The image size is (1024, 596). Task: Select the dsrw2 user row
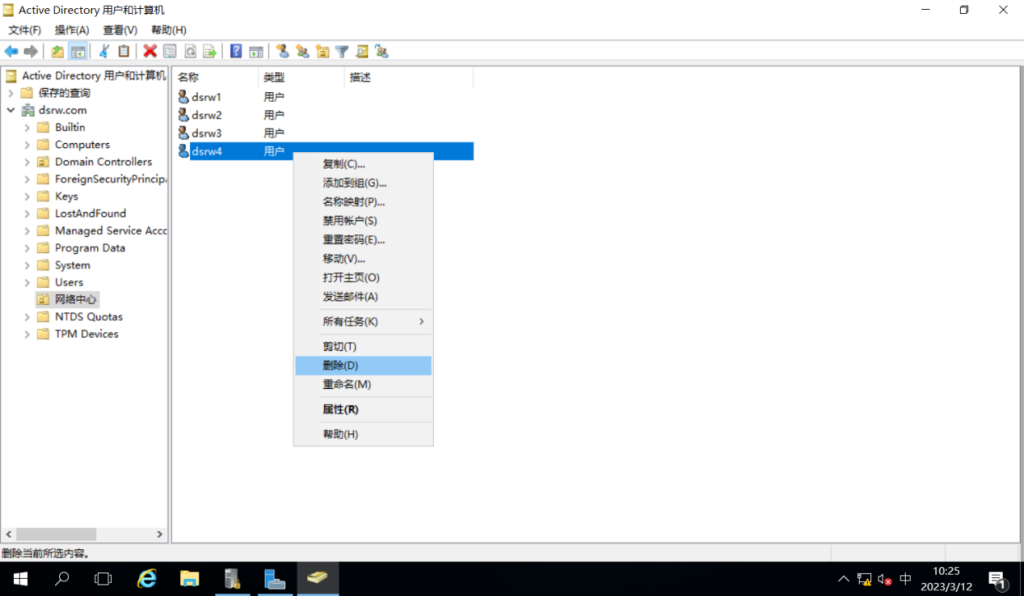click(x=325, y=115)
